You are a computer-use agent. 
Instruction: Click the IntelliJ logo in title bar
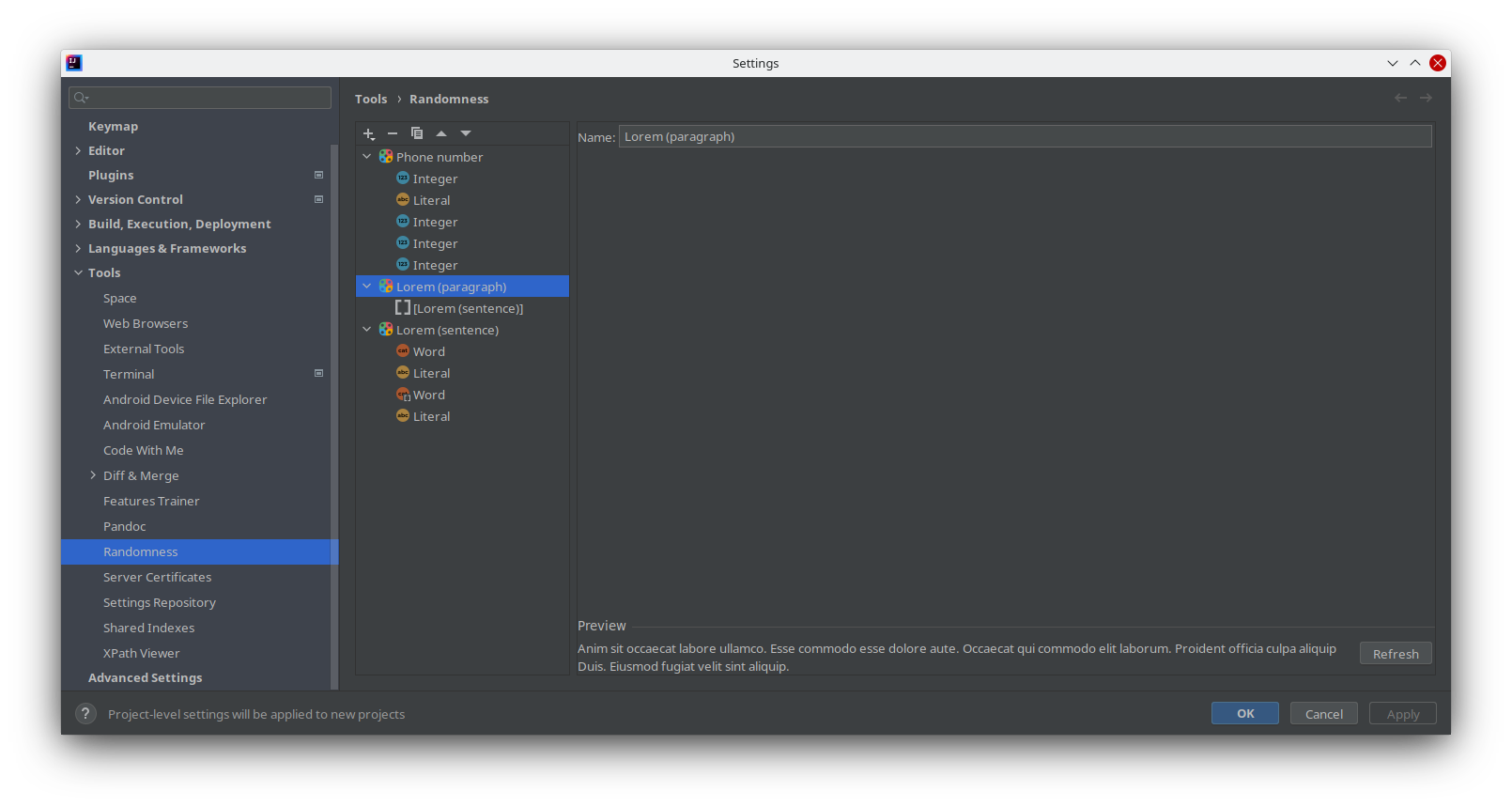(74, 63)
